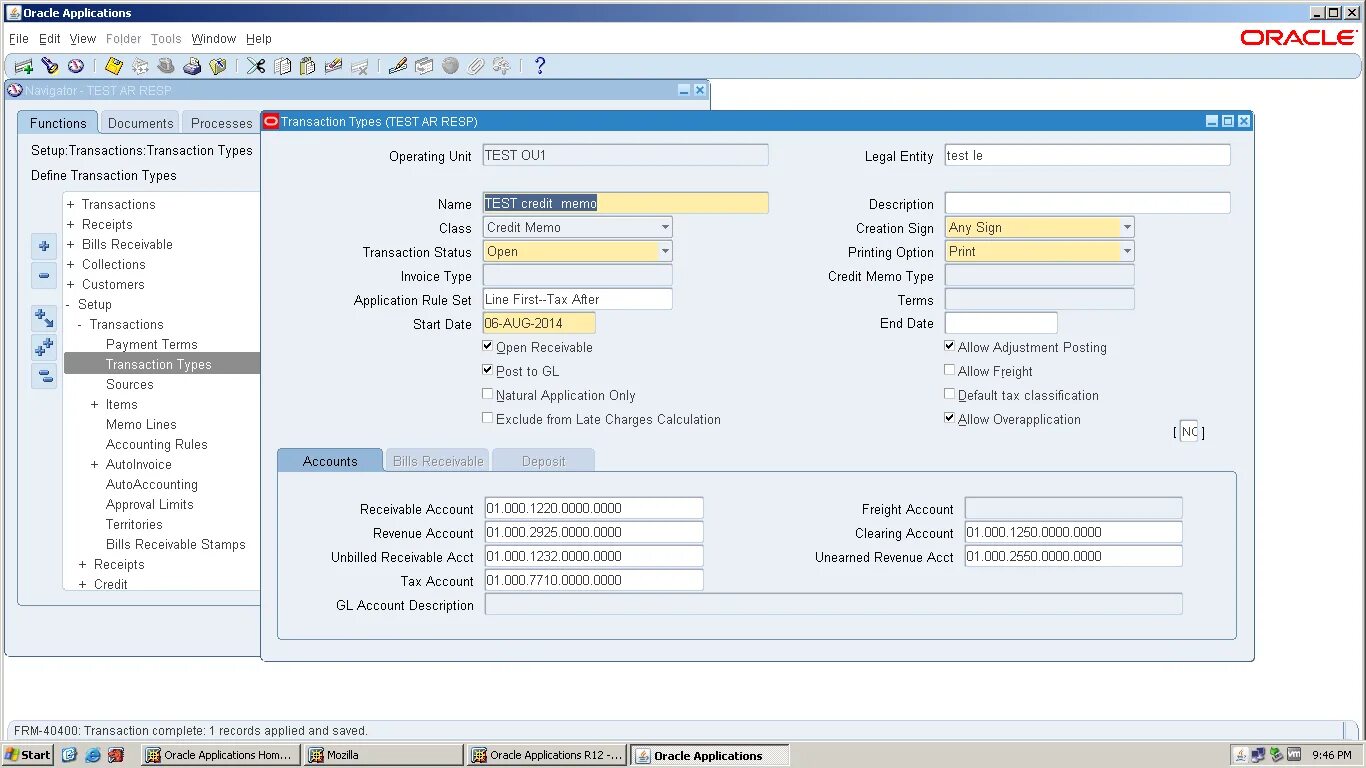
Task: Click the Internet Explorer quick launch icon
Action: 93,755
